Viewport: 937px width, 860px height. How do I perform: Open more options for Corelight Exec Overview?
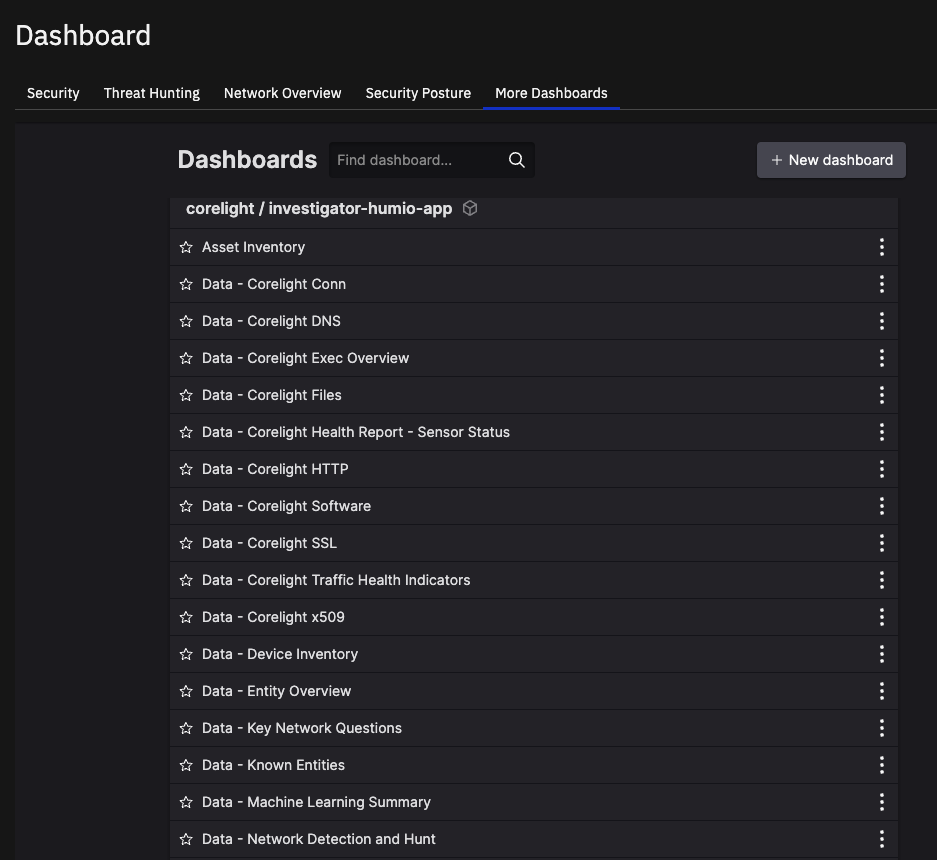tap(881, 359)
